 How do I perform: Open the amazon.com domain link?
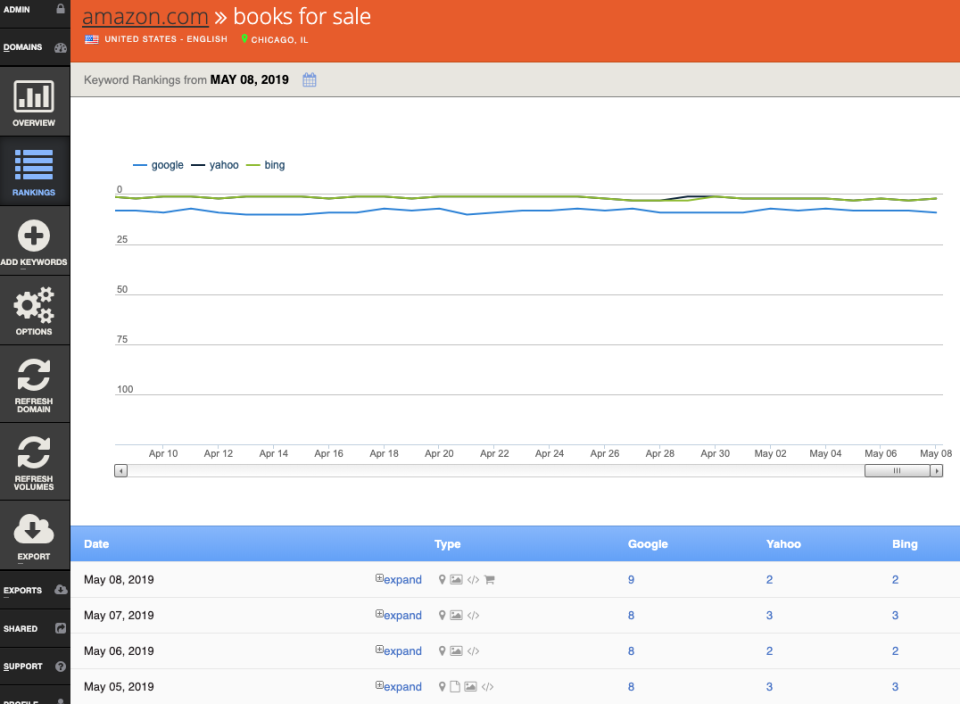145,17
